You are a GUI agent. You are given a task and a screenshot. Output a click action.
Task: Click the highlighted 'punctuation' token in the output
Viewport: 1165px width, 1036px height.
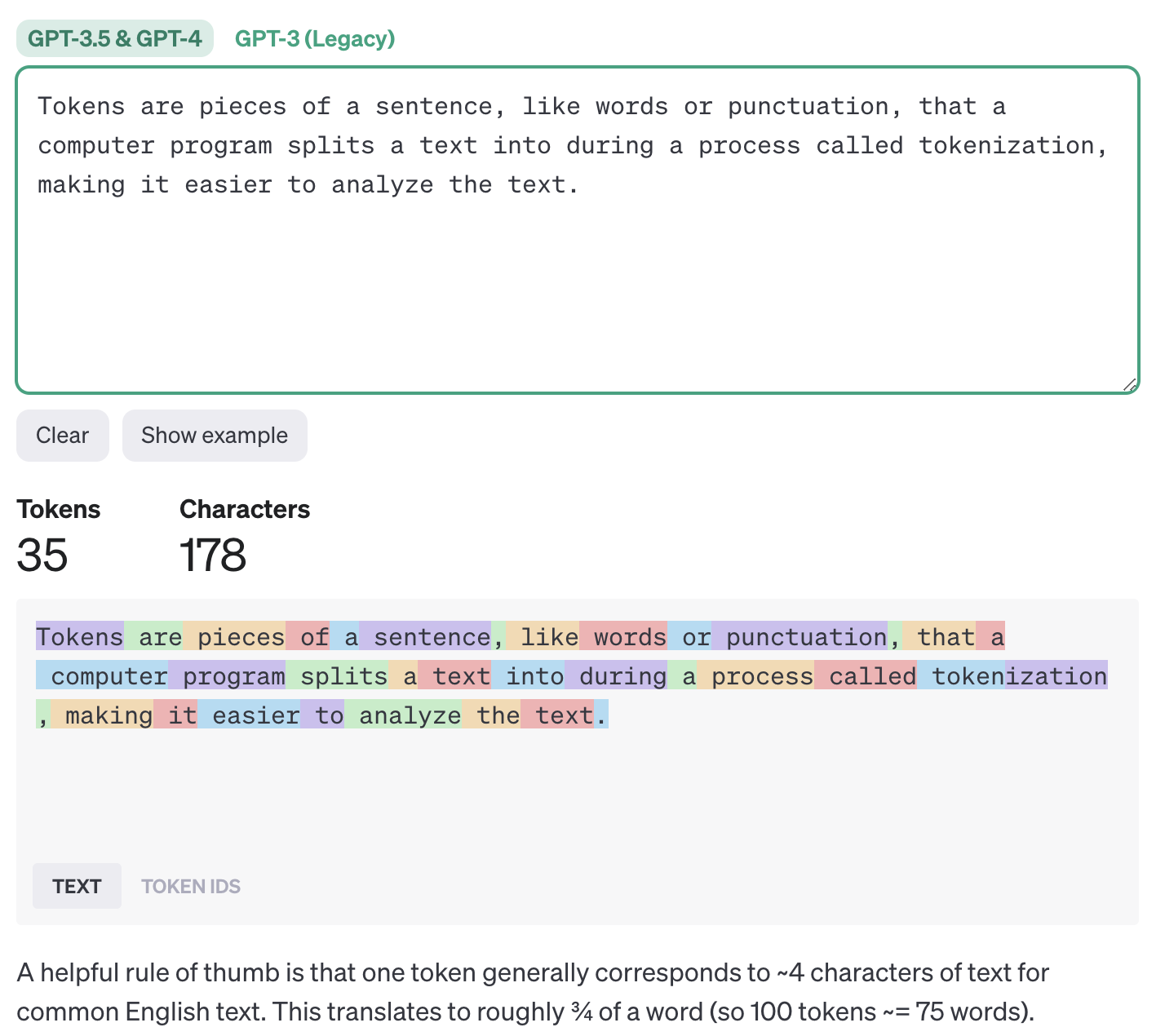pos(800,637)
